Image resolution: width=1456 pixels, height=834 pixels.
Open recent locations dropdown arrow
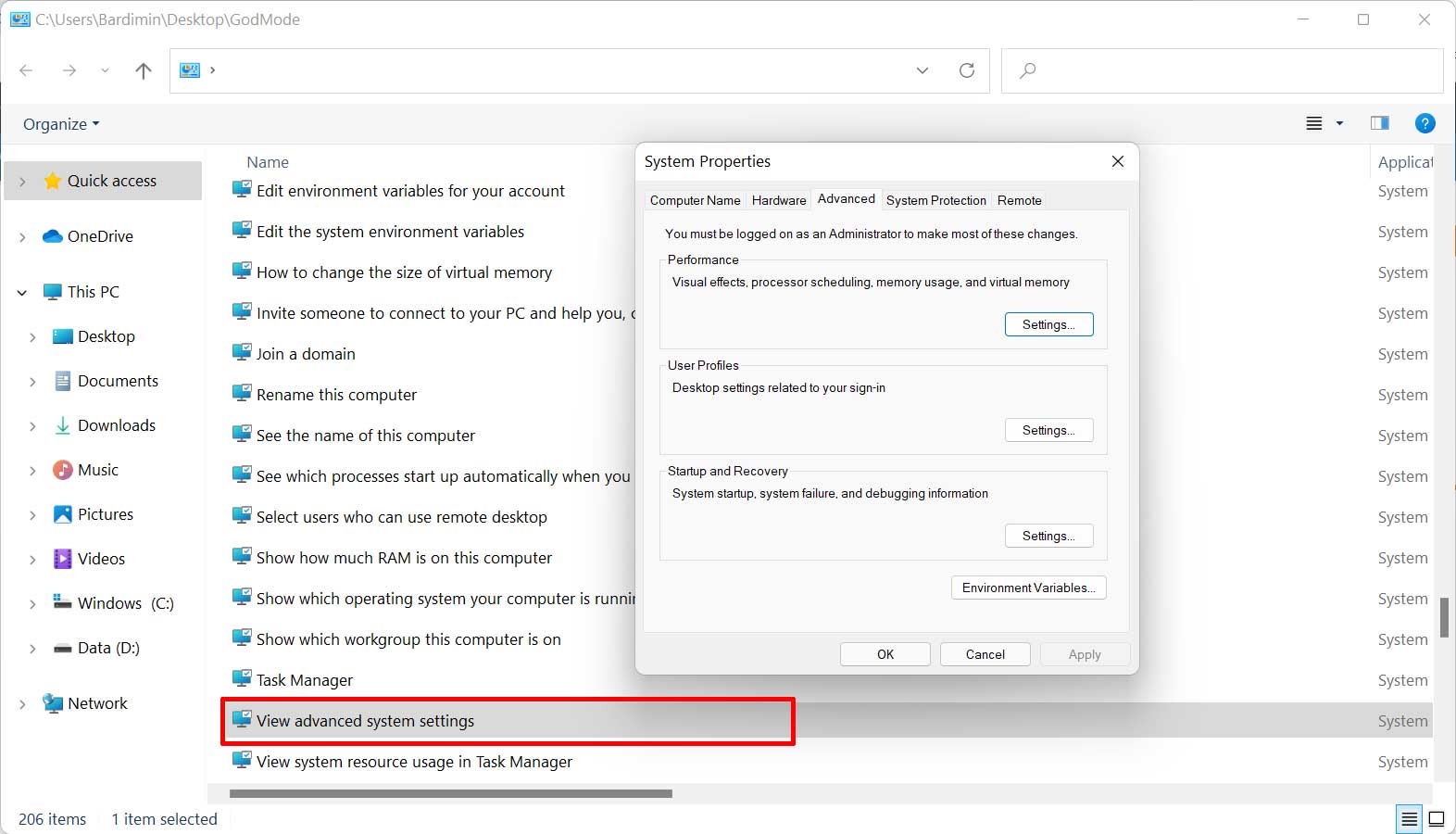pos(105,70)
